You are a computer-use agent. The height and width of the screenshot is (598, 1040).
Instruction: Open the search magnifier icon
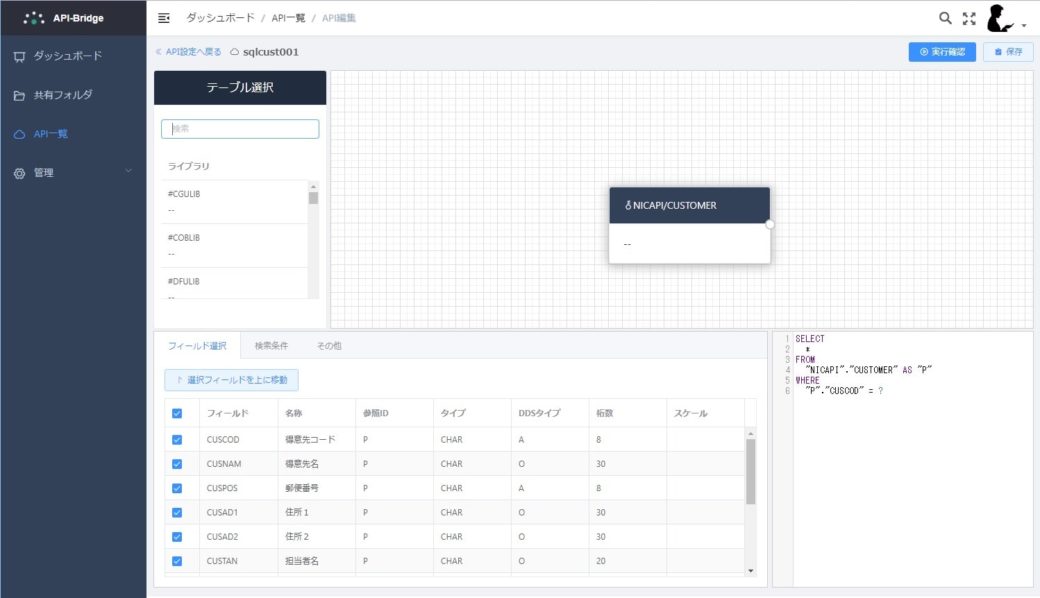click(x=944, y=16)
